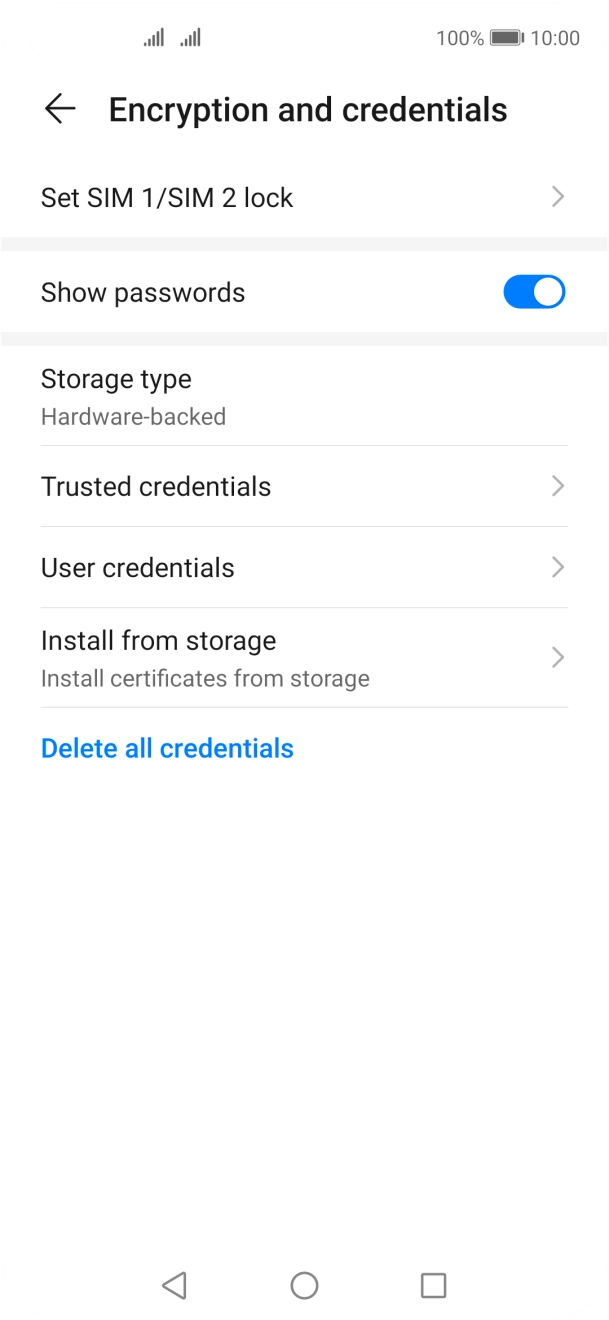Open Trusted credentials via its chevron
The image size is (609, 1320).
[558, 486]
